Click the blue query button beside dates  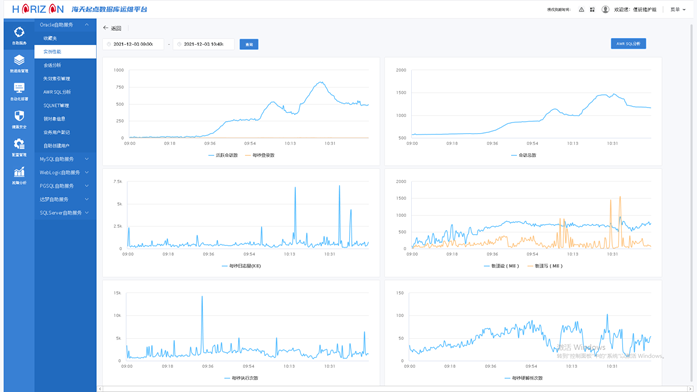(x=249, y=44)
